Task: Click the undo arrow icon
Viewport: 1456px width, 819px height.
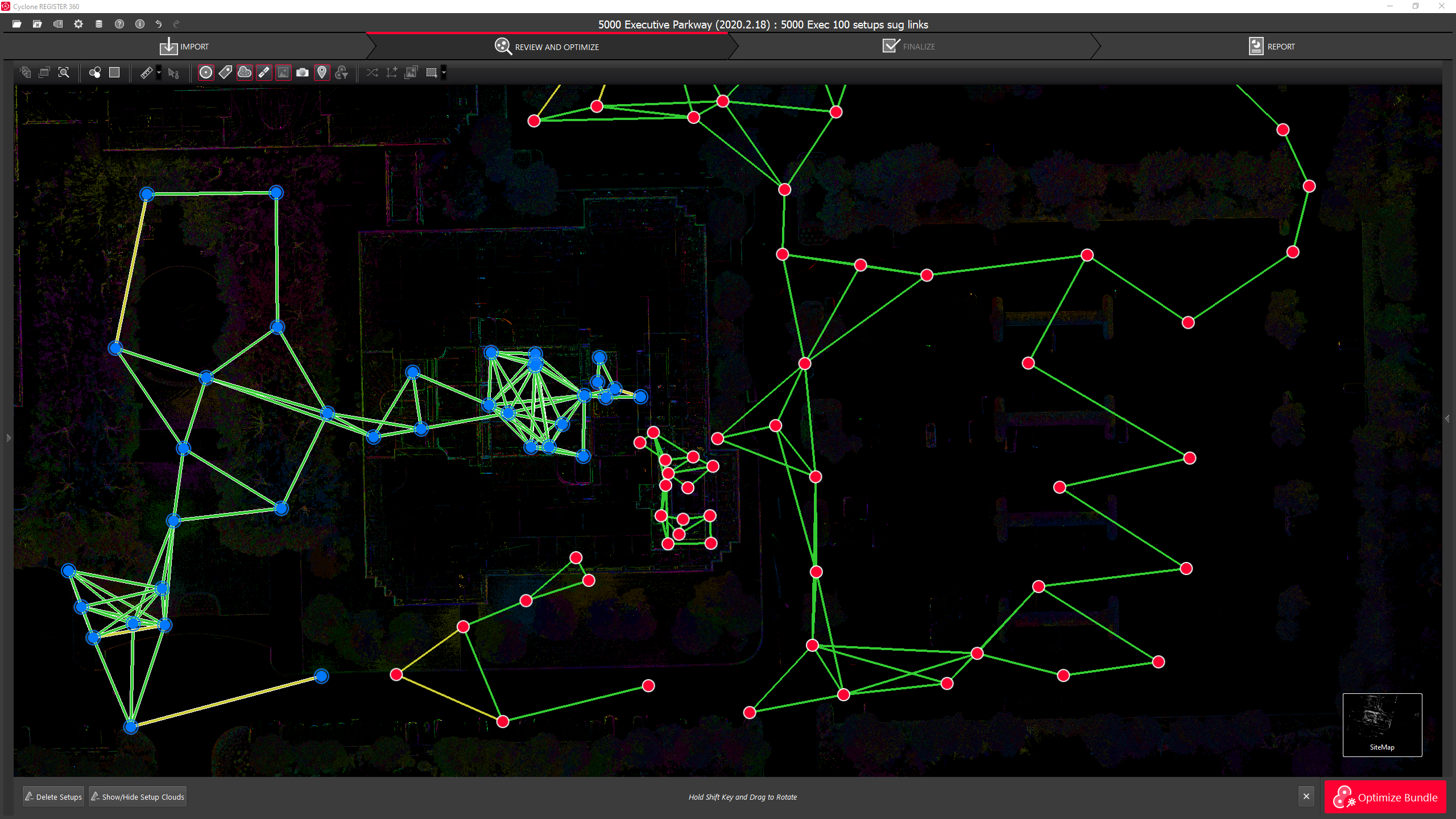Action: (x=159, y=24)
